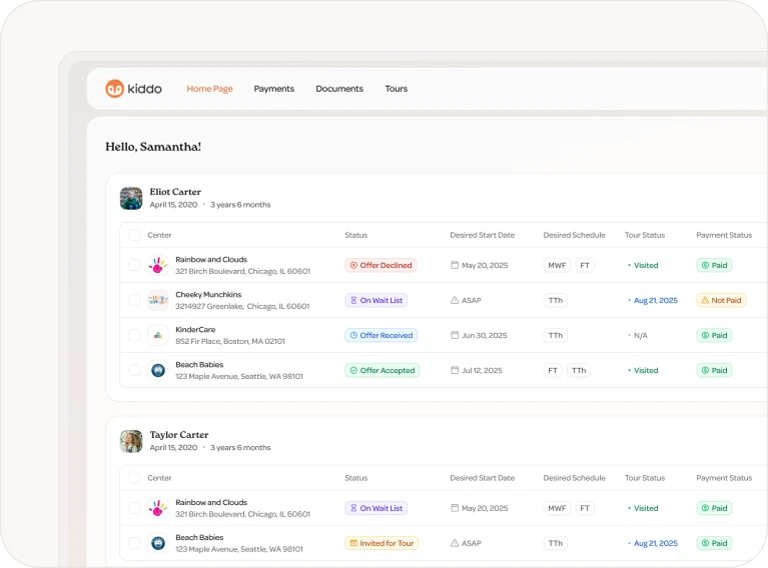768x568 pixels.
Task: Click the Offer Declined status badge
Action: pos(381,265)
